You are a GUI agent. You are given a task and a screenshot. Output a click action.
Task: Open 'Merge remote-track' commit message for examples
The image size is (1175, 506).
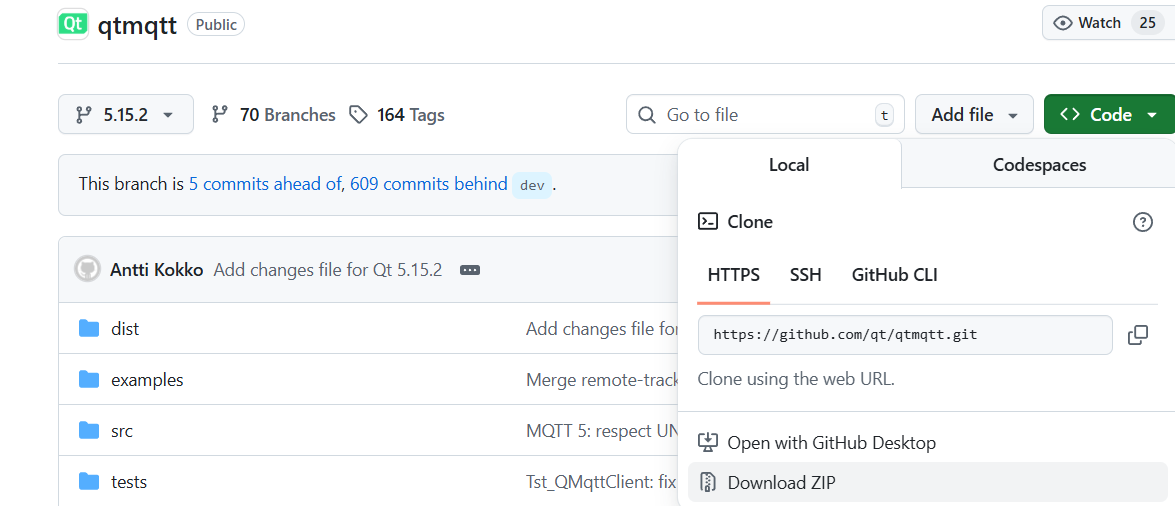[x=602, y=380]
